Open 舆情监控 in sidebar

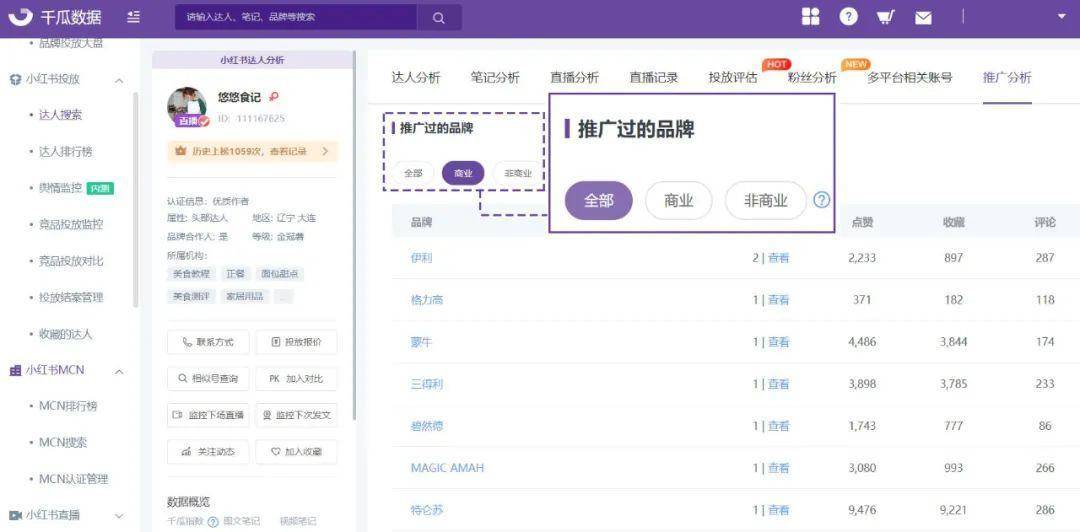(61, 187)
